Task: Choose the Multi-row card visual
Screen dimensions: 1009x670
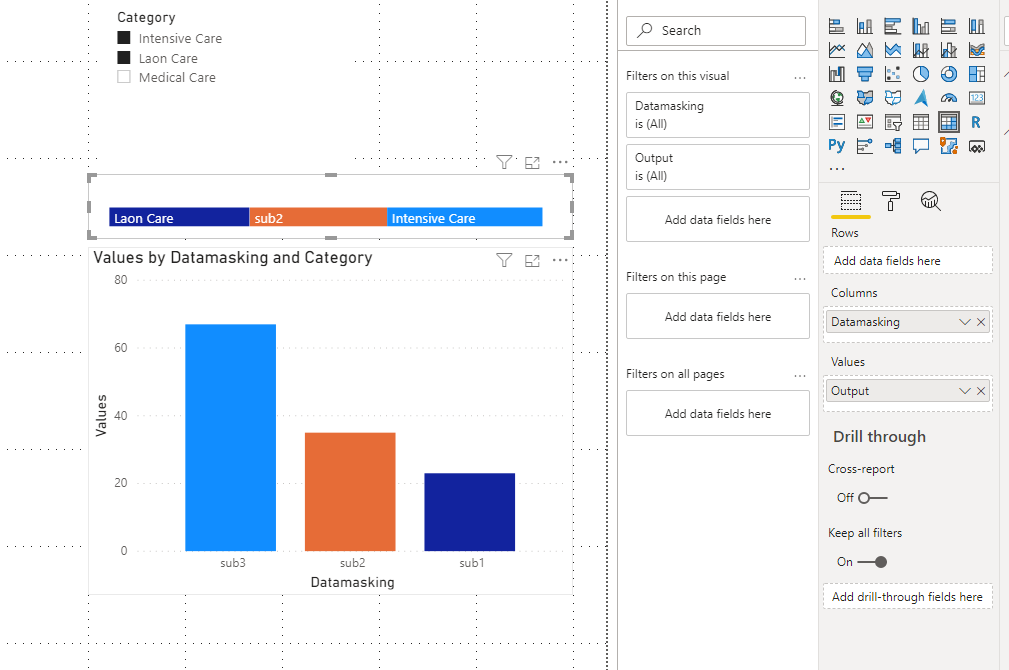Action: 837,122
